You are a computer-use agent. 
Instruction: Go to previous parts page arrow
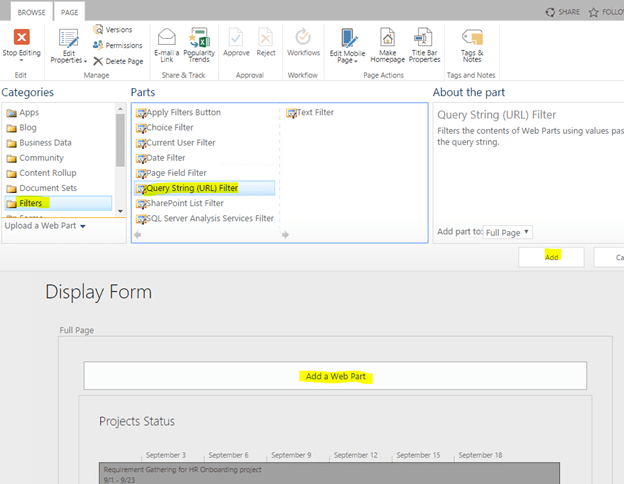click(138, 235)
